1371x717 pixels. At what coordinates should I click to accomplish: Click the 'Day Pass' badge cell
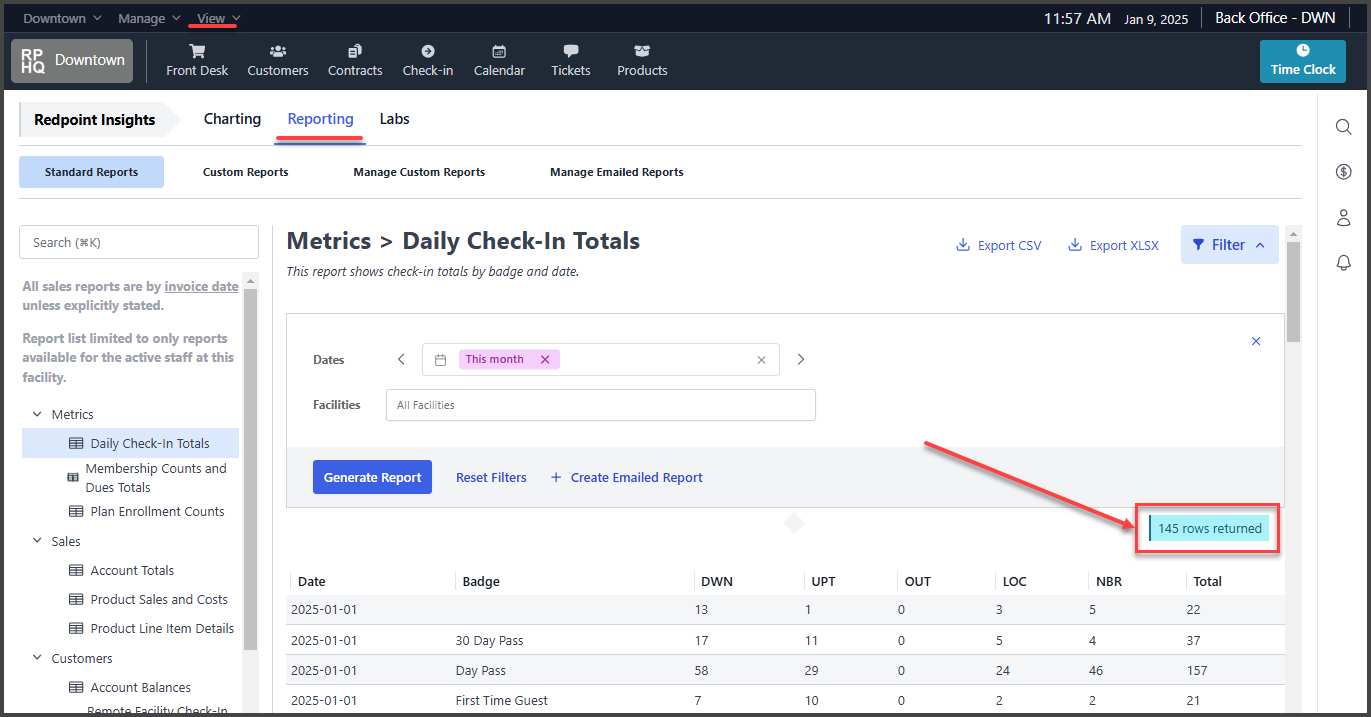480,670
